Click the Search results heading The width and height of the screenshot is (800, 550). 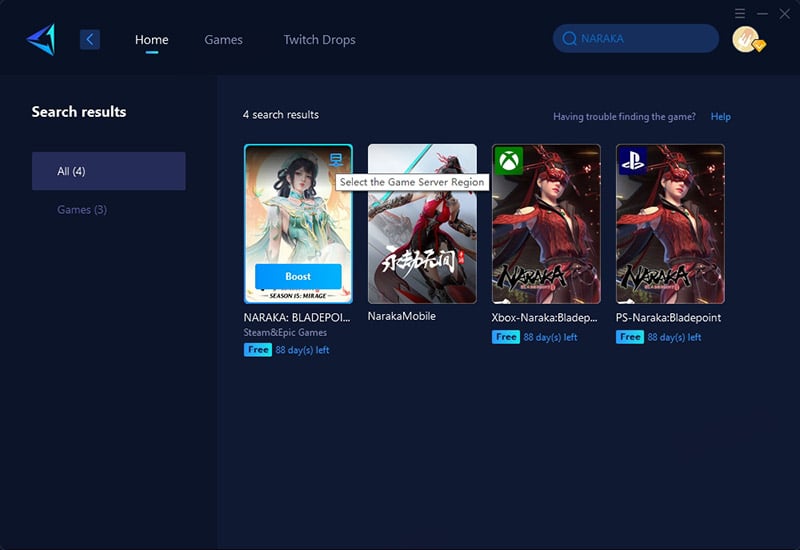(79, 112)
